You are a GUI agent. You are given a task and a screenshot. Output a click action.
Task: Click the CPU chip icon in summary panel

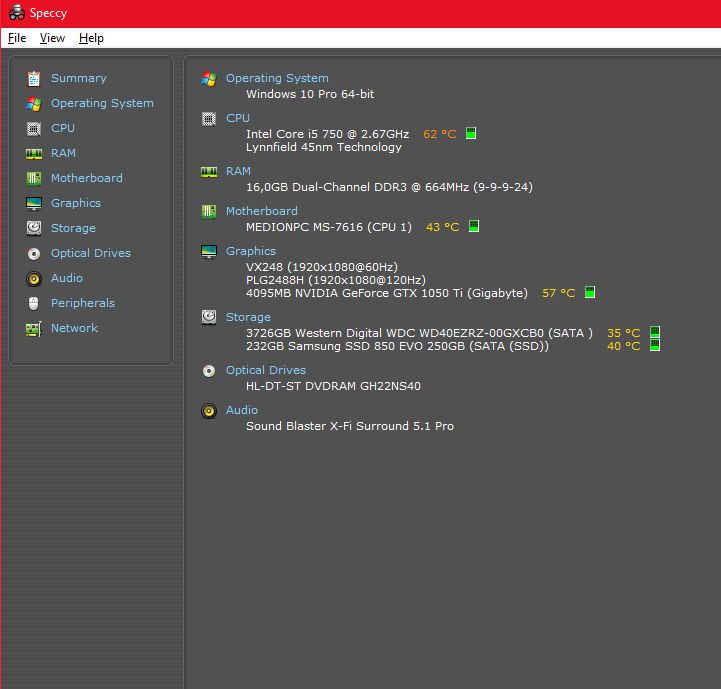209,119
